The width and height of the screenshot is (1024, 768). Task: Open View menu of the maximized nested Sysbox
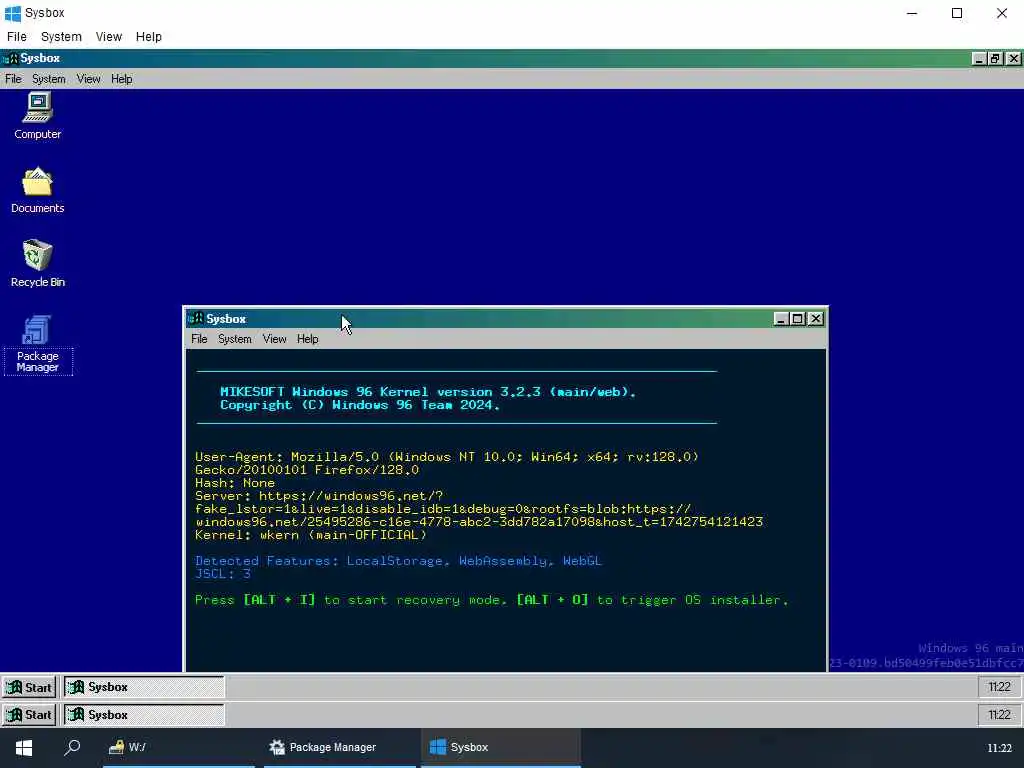pyautogui.click(x=88, y=79)
